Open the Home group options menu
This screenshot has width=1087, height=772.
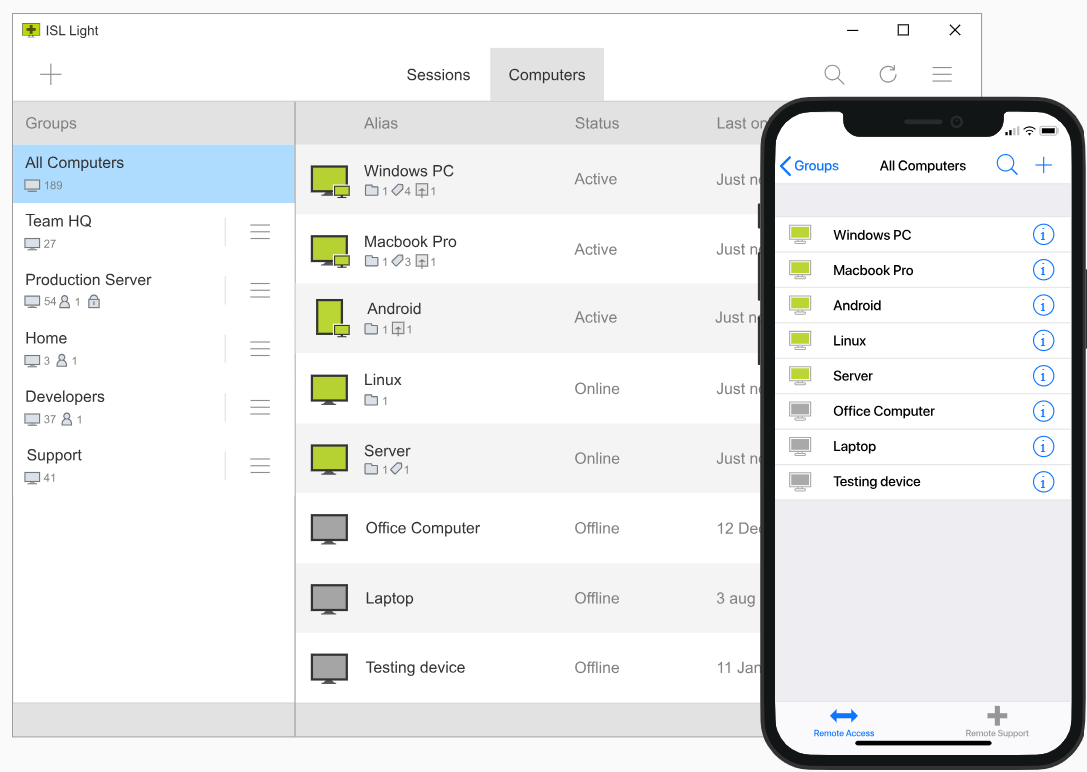260,348
